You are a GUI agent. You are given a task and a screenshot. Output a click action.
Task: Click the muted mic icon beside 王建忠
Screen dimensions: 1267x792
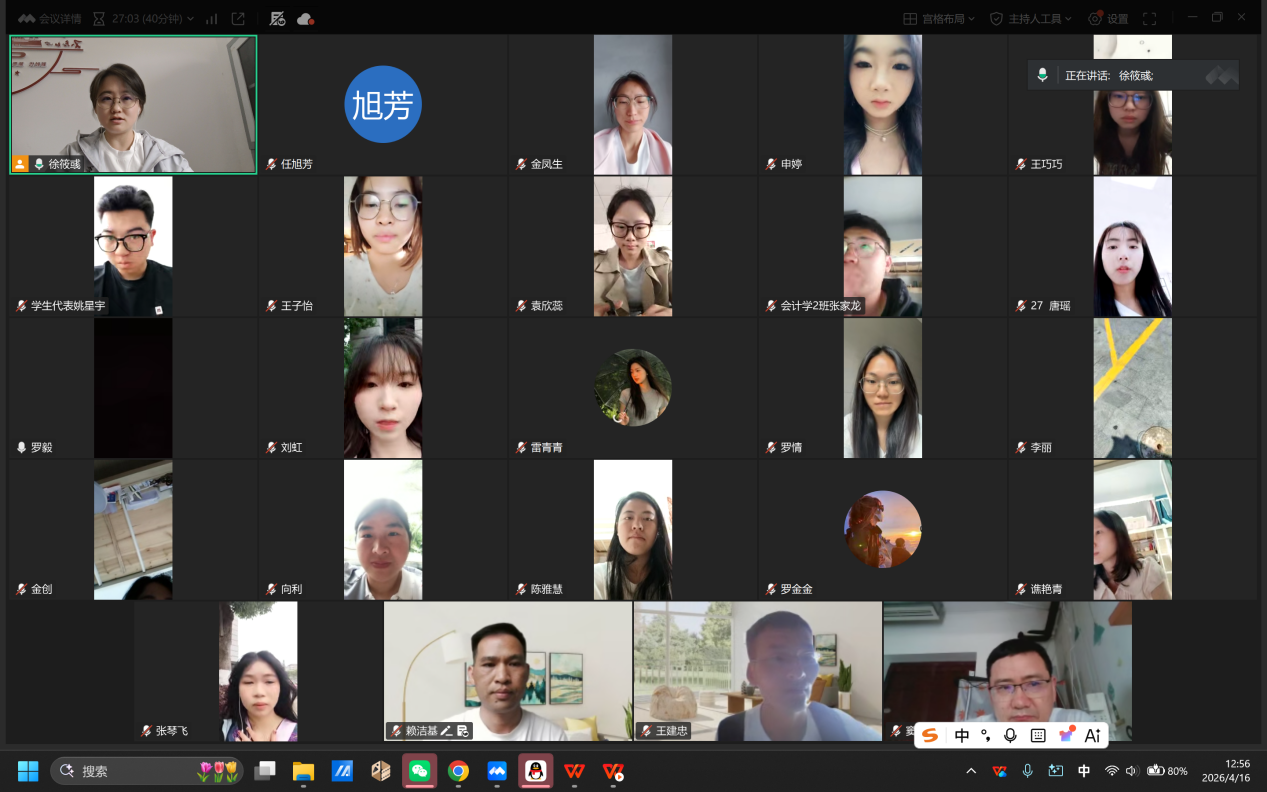646,731
